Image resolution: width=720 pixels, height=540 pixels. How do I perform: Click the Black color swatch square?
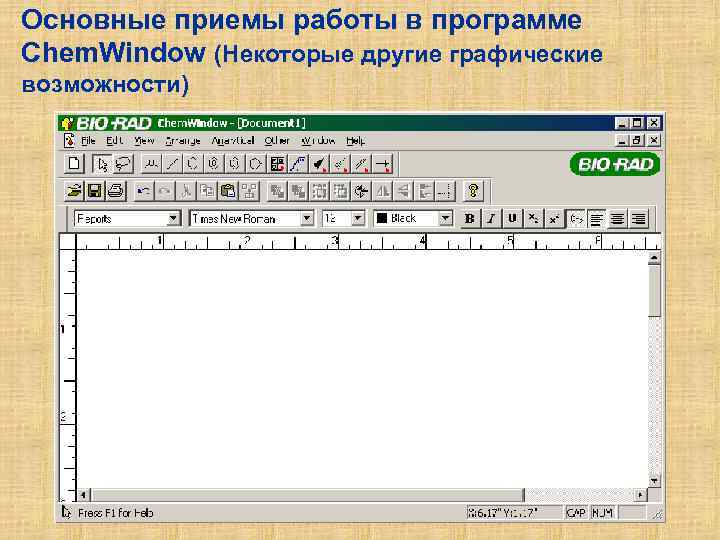coord(382,218)
